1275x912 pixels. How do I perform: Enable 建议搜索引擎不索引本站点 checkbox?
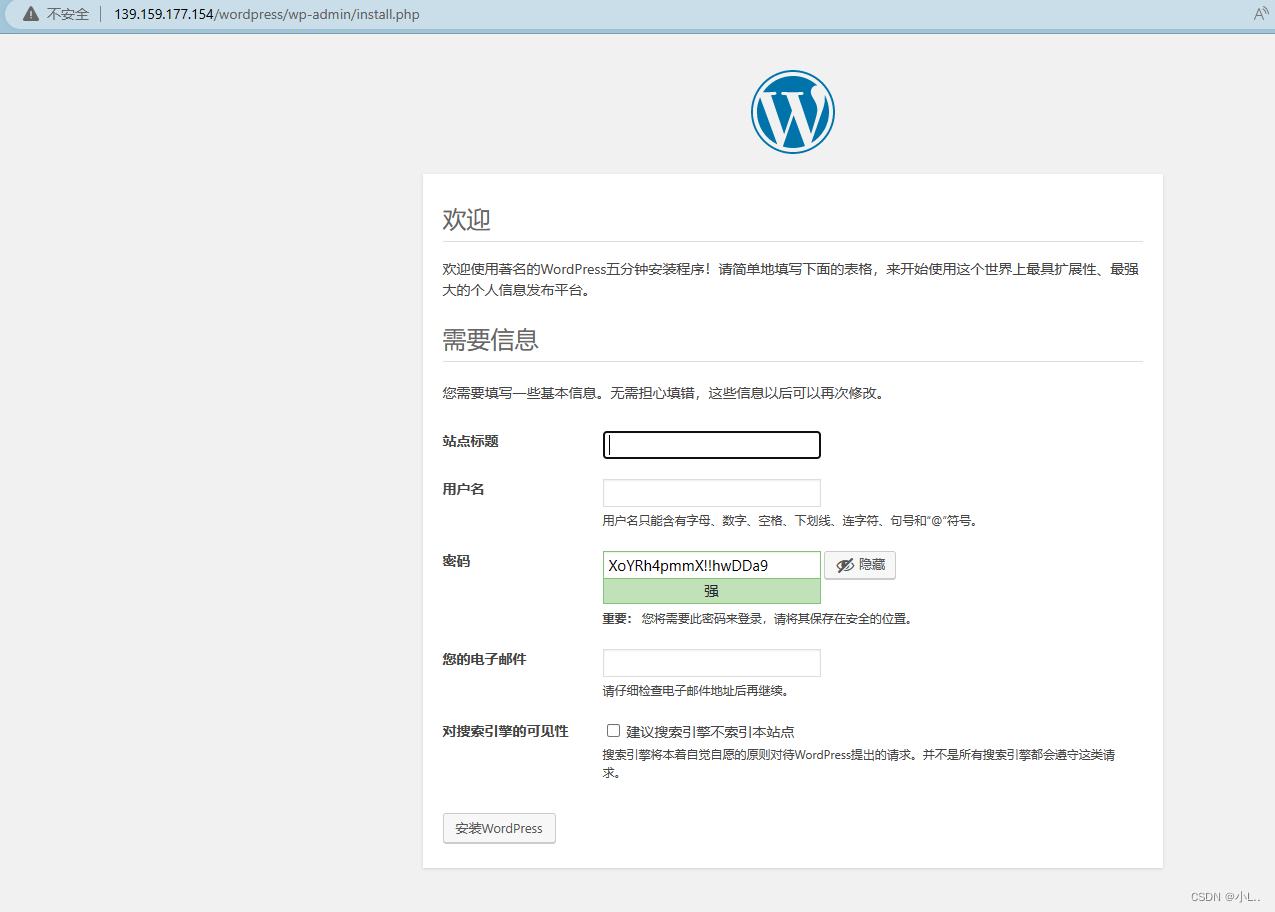[x=613, y=731]
